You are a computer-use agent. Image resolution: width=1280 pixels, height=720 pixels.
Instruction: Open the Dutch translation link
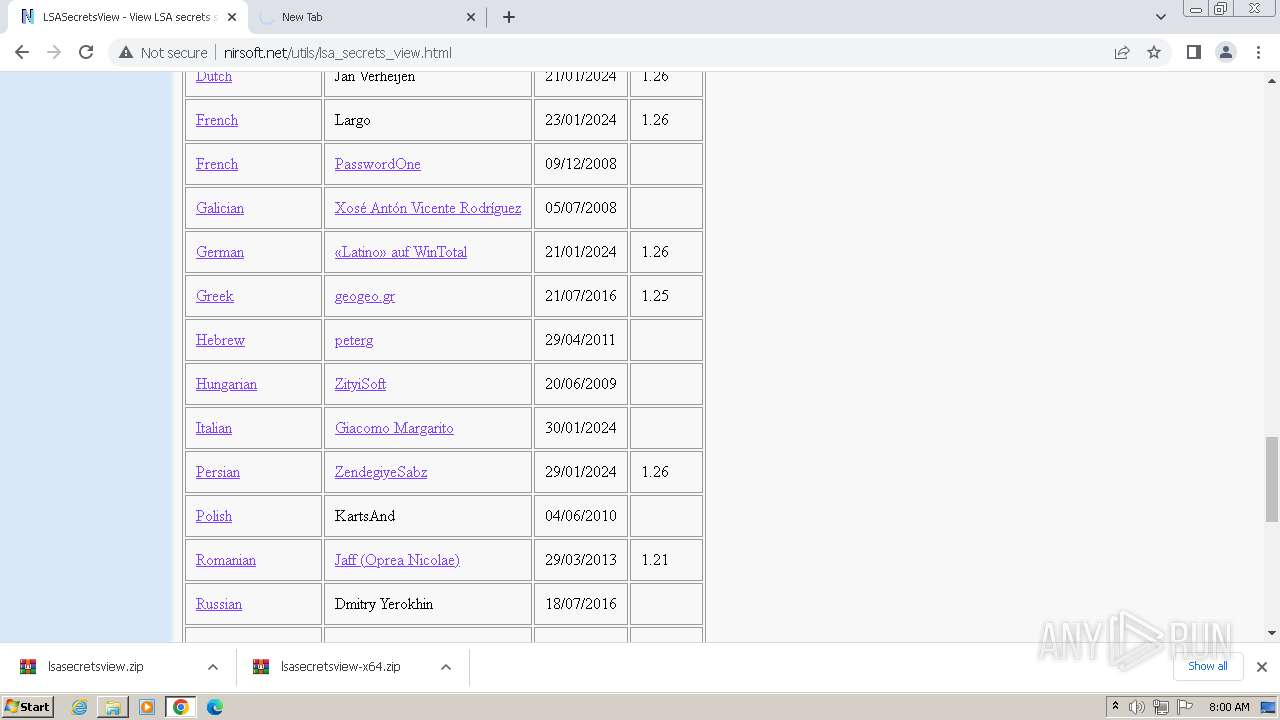(x=214, y=77)
